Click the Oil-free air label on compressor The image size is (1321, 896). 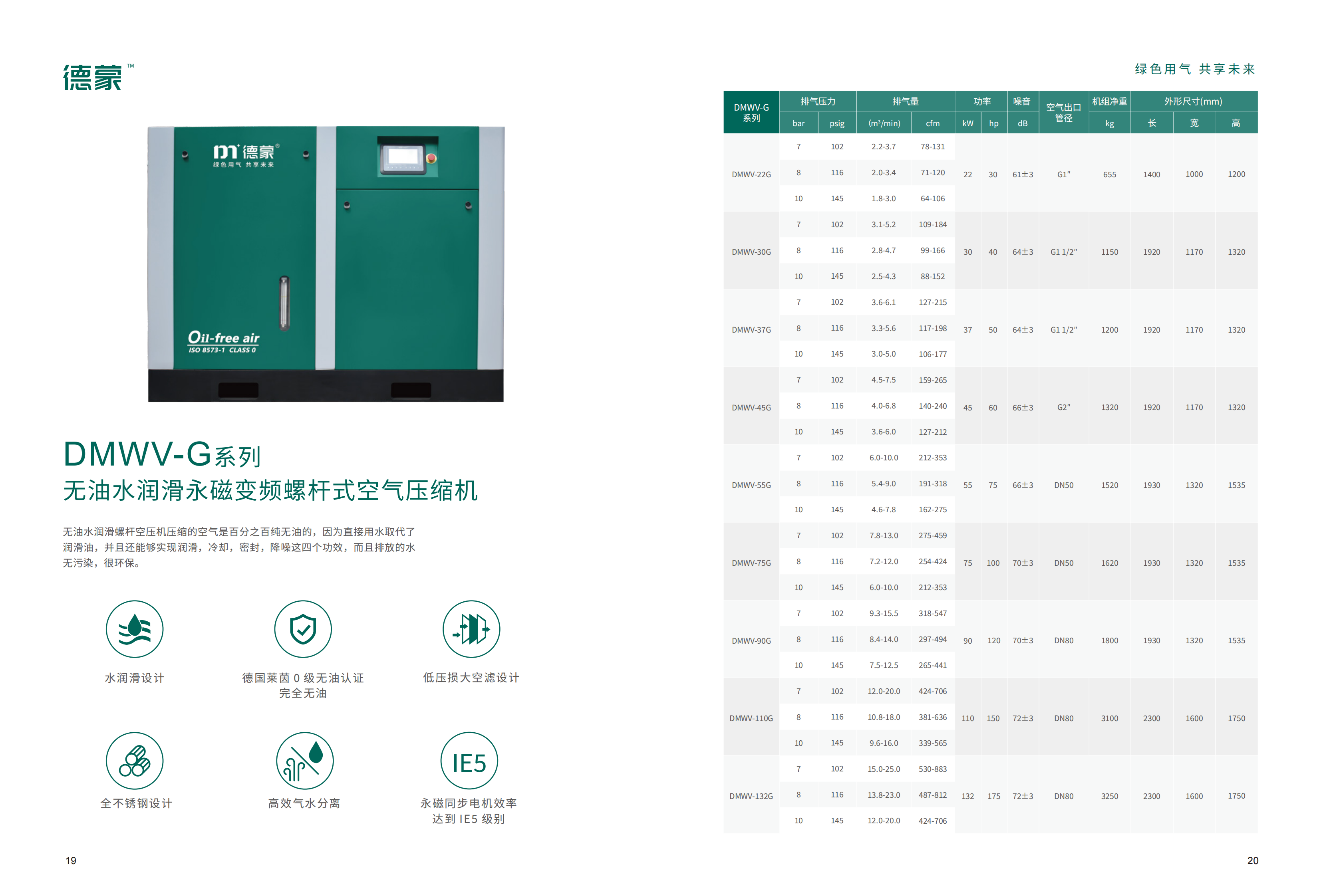click(223, 342)
